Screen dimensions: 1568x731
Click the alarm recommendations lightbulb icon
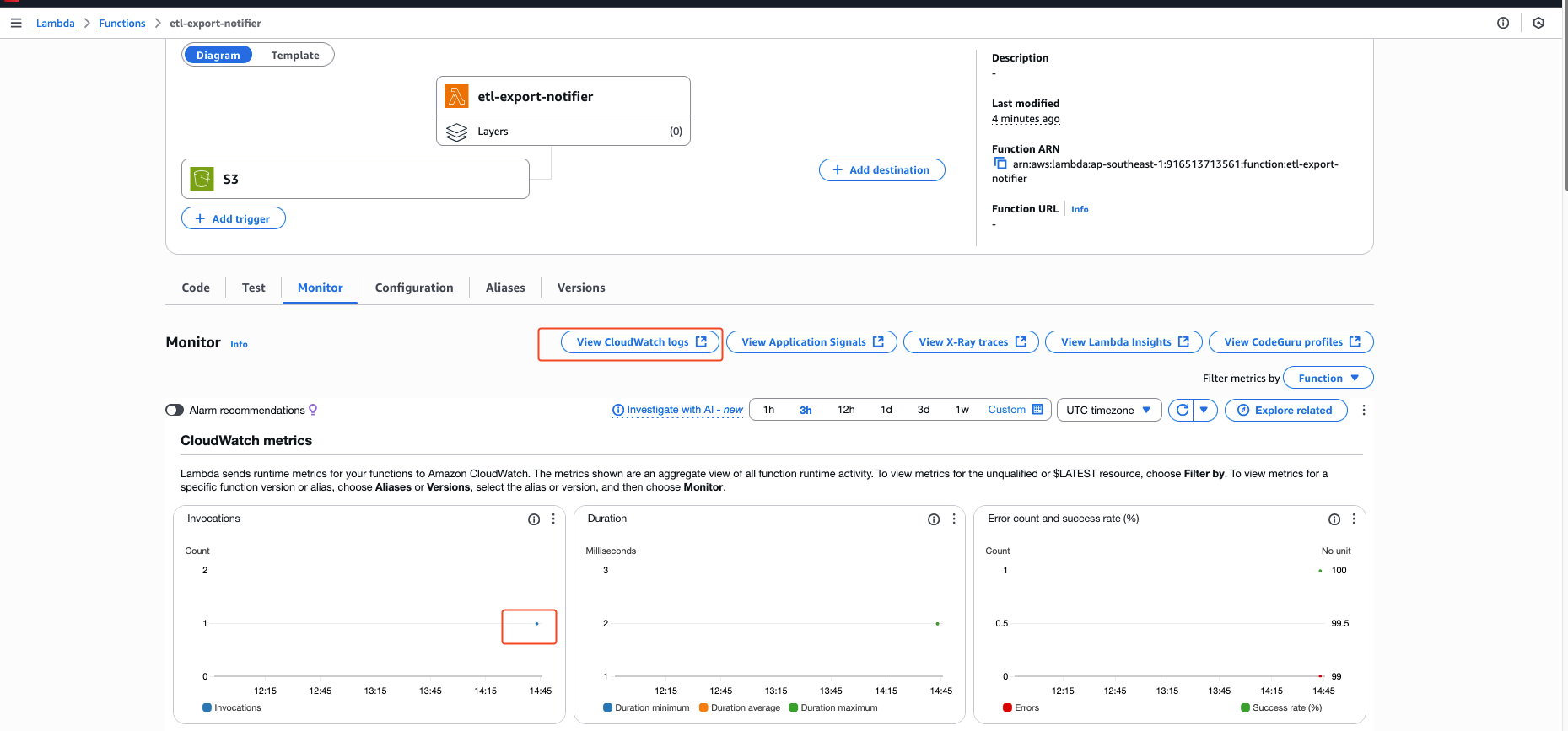pos(313,410)
